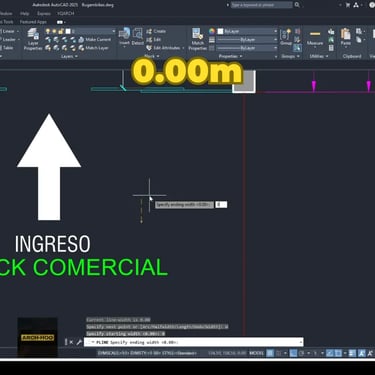This screenshot has height=375, width=375.
Task: Click the Table tool
Action: coord(7,48)
